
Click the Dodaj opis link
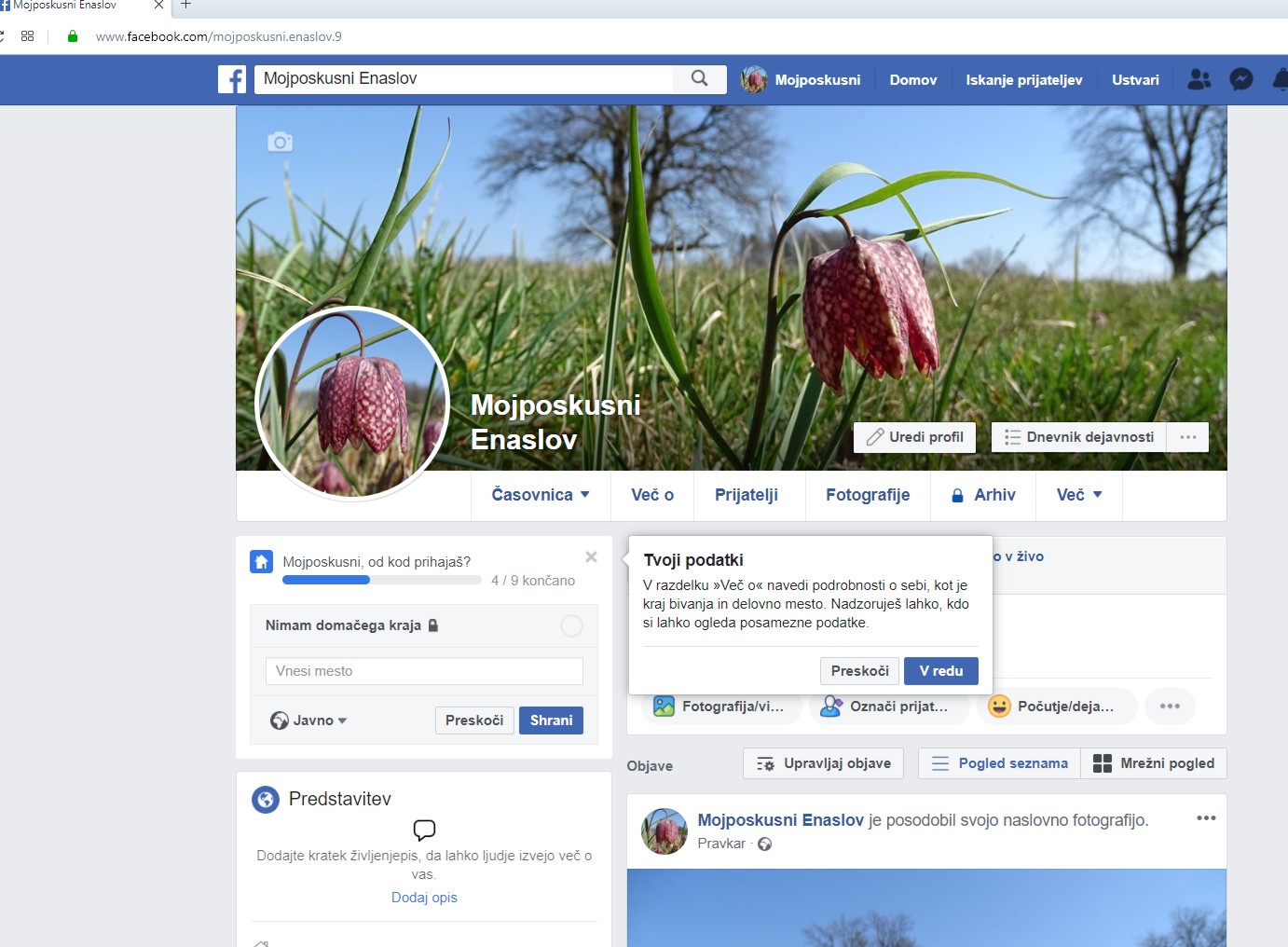coord(424,898)
